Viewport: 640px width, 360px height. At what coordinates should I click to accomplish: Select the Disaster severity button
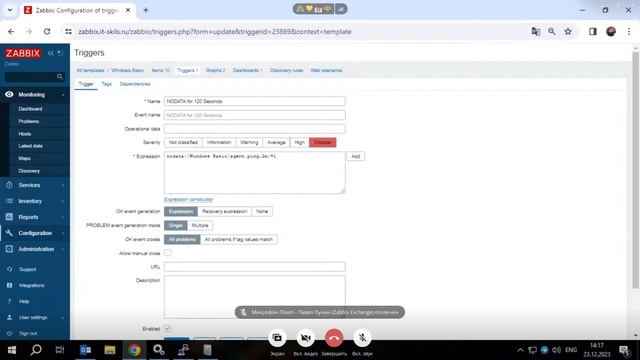click(323, 142)
